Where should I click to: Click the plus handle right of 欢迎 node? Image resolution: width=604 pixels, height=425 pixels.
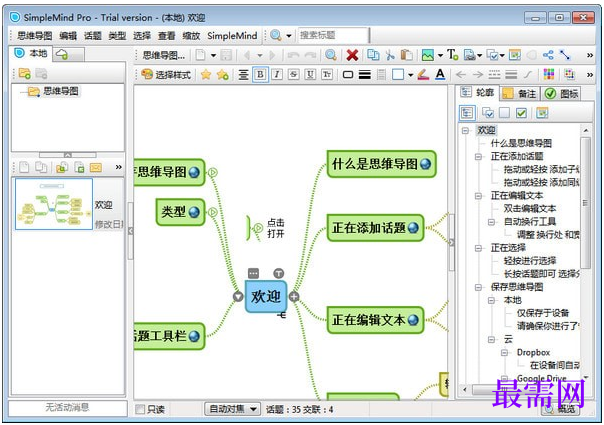point(294,296)
